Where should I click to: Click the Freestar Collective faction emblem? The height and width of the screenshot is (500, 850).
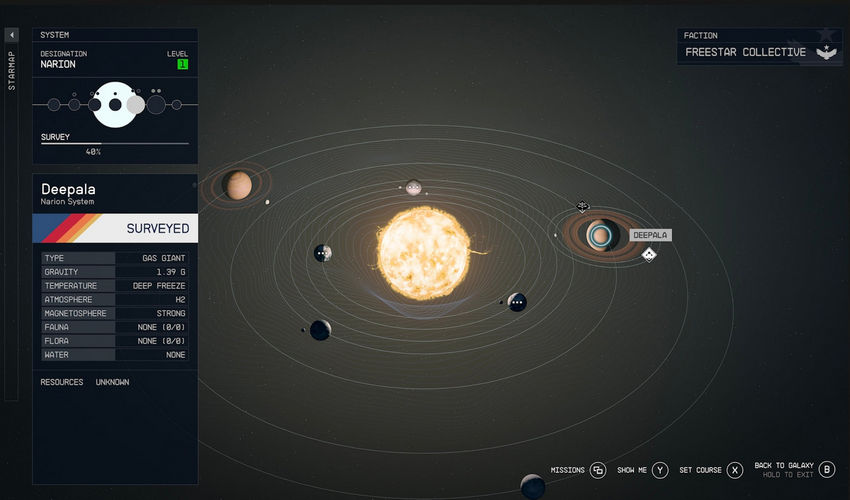pos(827,52)
